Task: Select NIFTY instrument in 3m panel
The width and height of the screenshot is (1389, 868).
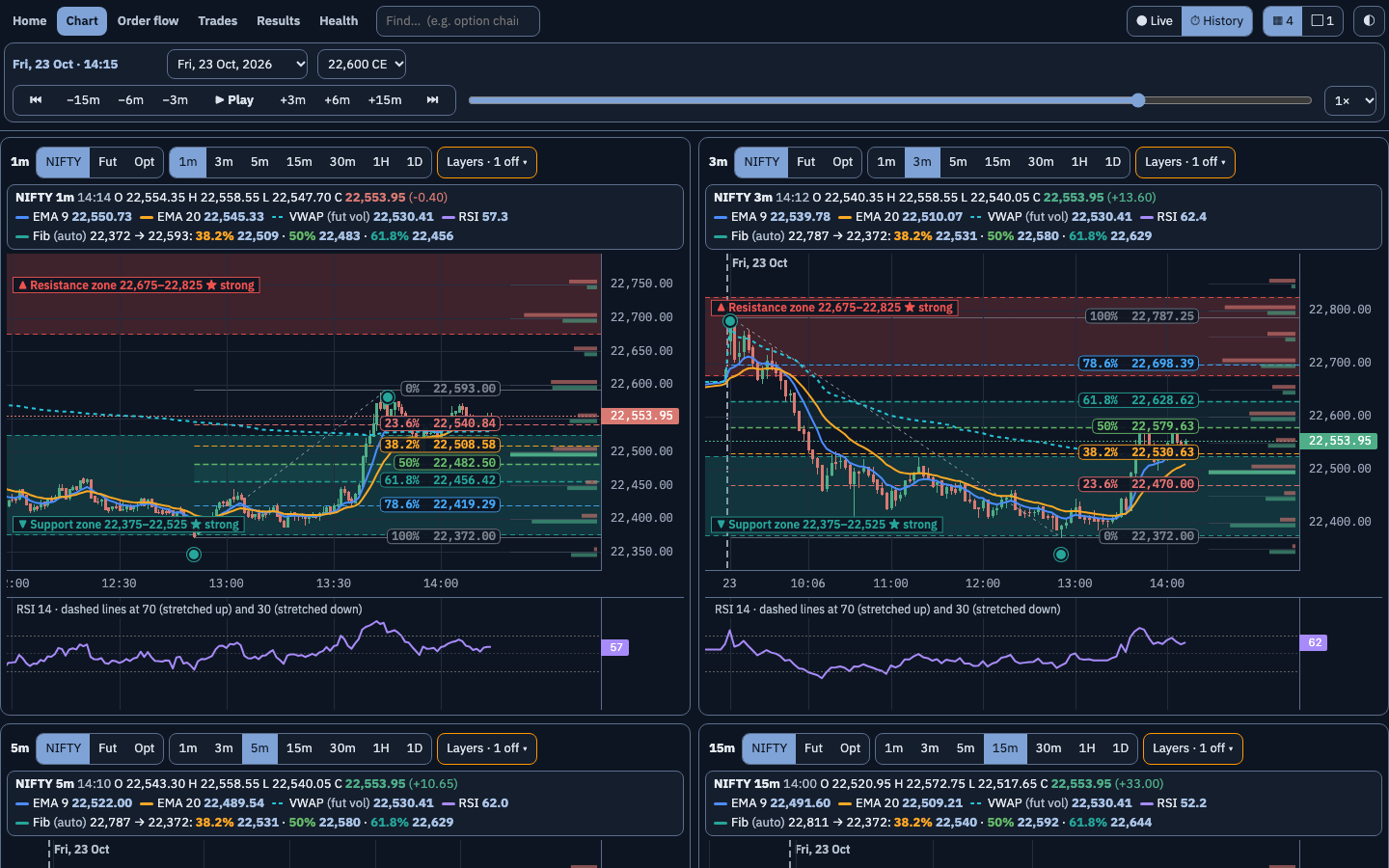Action: coord(761,162)
